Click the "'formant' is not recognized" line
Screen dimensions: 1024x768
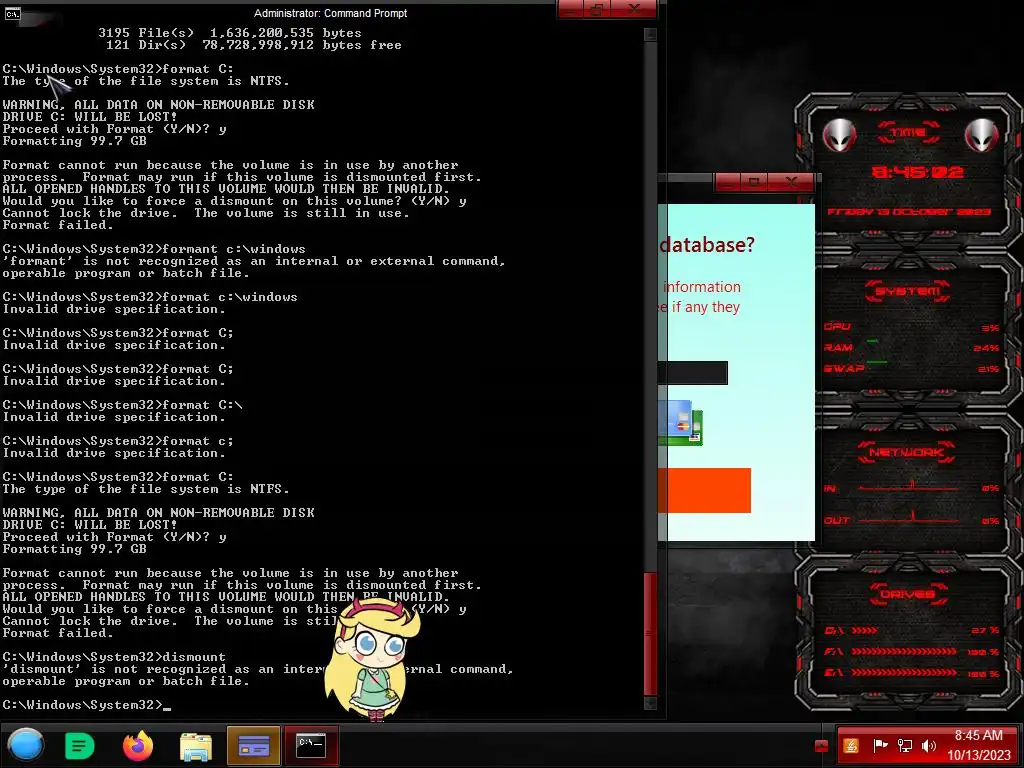[254, 261]
